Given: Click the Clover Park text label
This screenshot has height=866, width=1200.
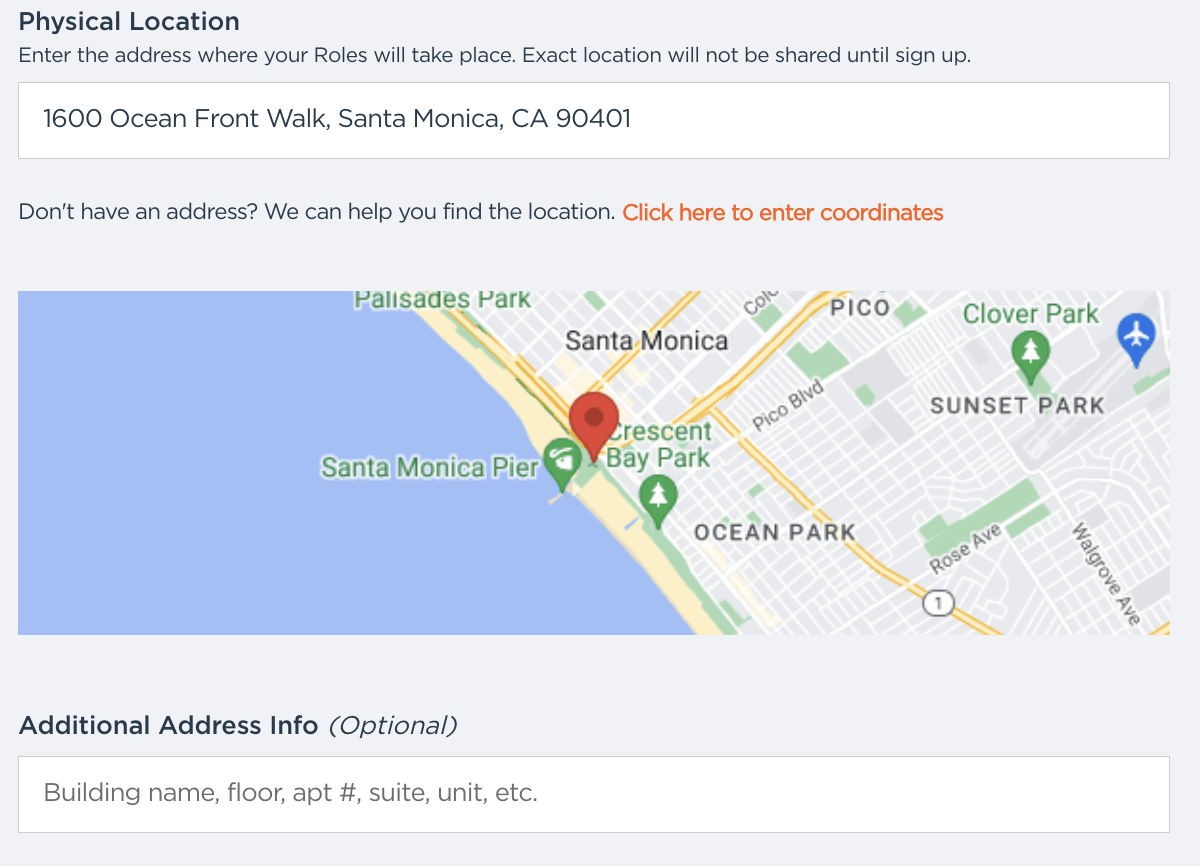Looking at the screenshot, I should (x=1031, y=314).
